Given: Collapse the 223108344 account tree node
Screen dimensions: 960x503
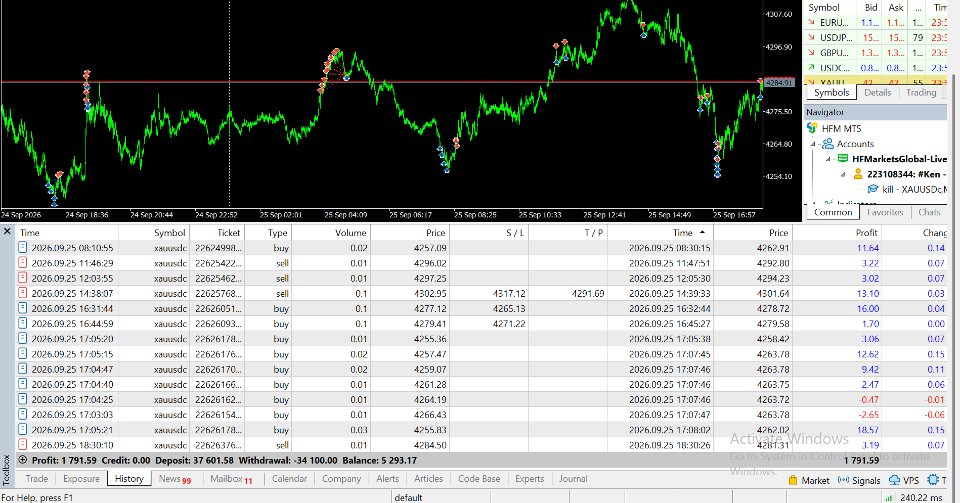Looking at the screenshot, I should point(844,174).
